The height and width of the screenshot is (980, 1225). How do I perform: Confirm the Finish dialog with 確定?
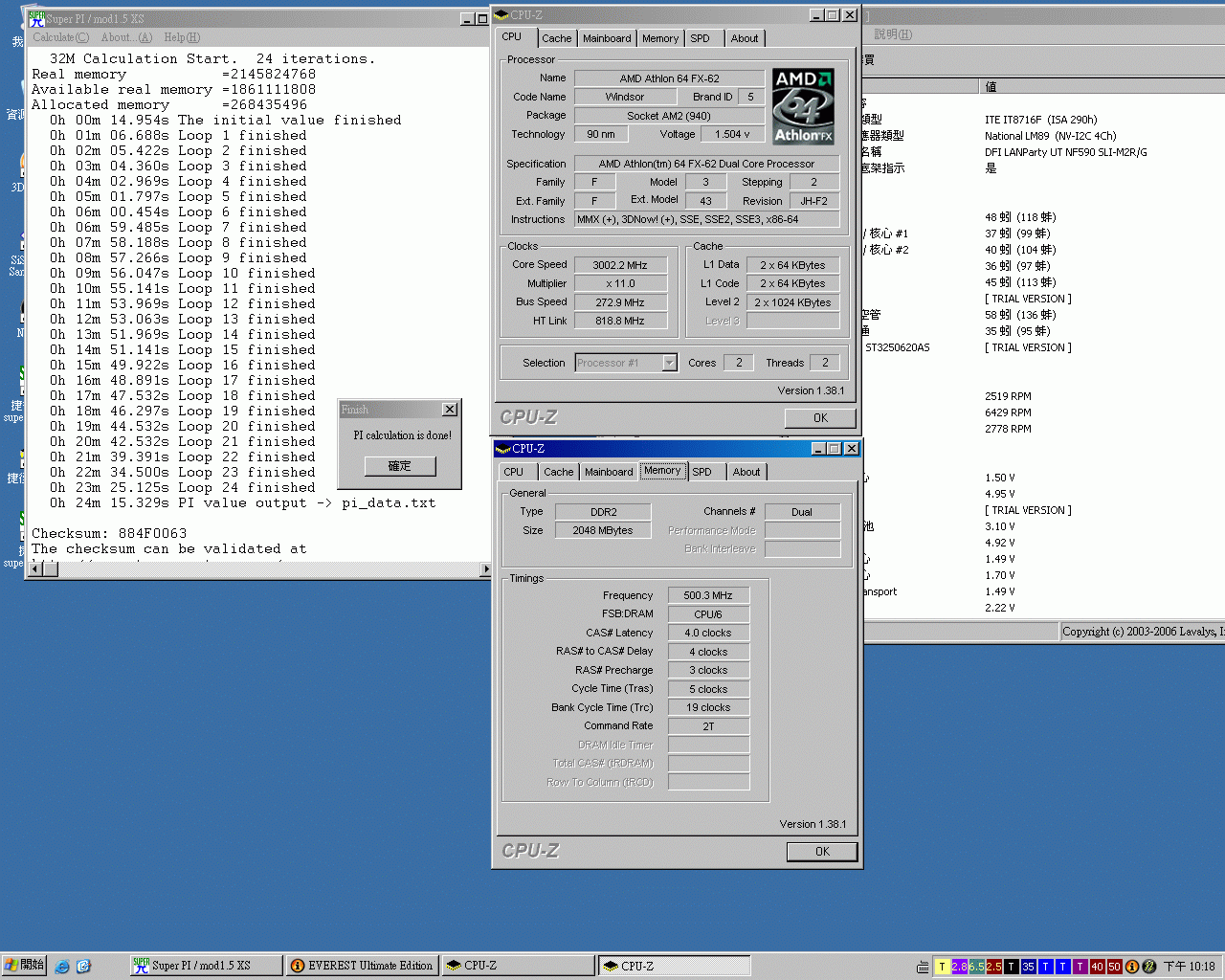(x=400, y=466)
